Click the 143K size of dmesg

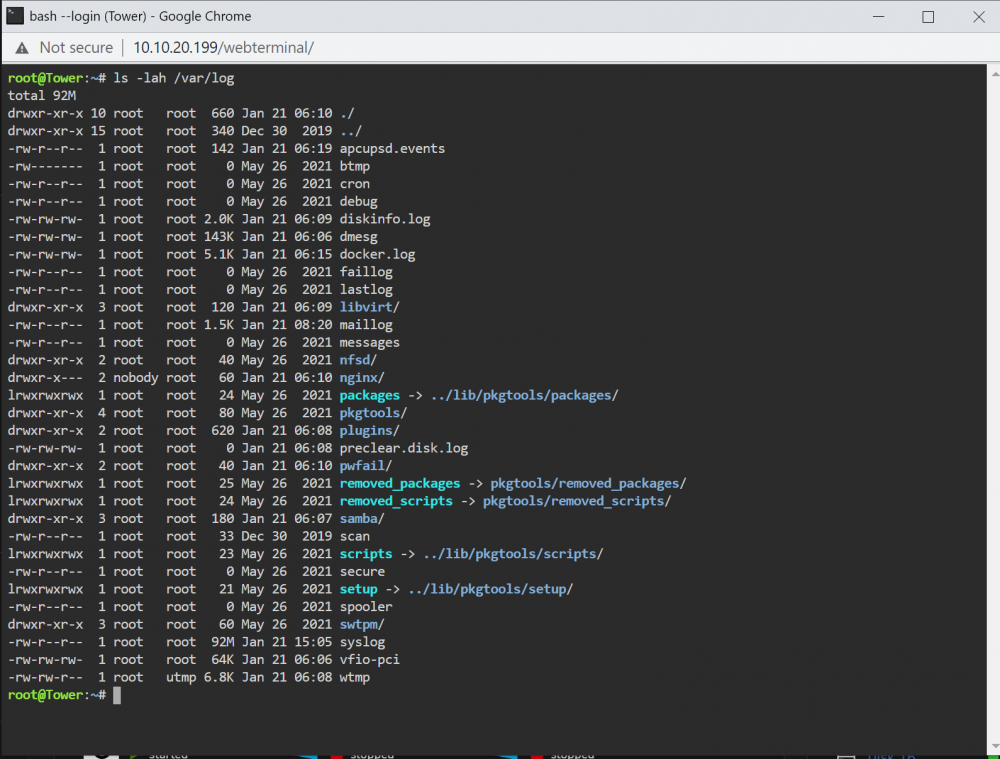coord(219,237)
